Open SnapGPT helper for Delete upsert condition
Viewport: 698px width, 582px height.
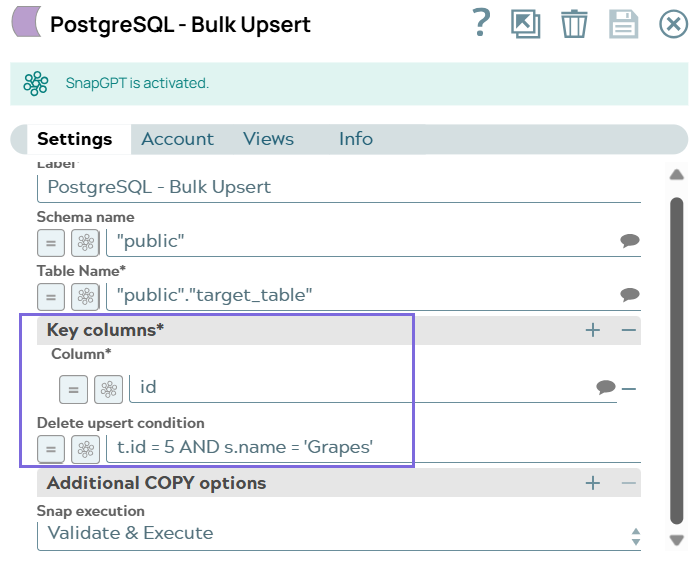(x=85, y=449)
